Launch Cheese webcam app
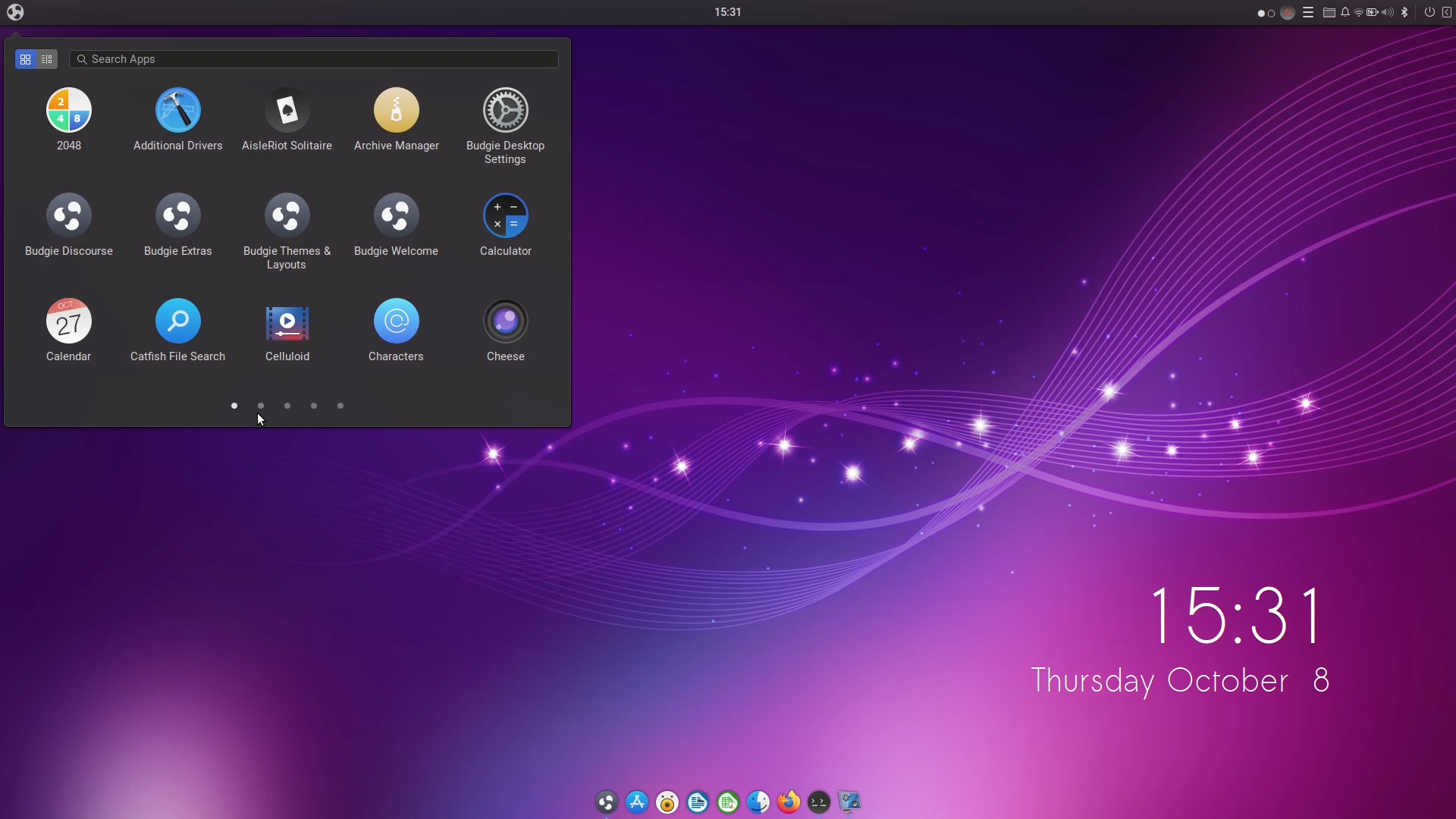This screenshot has width=1456, height=819. (505, 331)
